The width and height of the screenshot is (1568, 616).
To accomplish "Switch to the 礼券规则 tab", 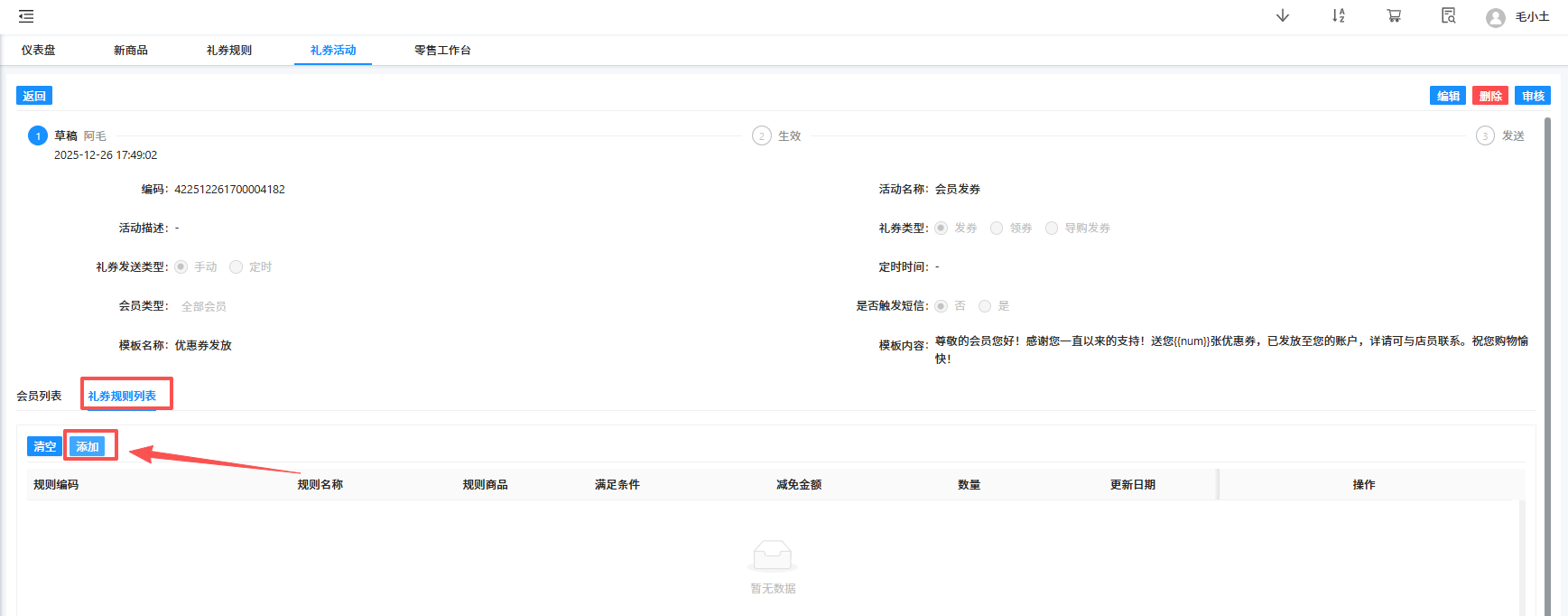I will (x=228, y=51).
